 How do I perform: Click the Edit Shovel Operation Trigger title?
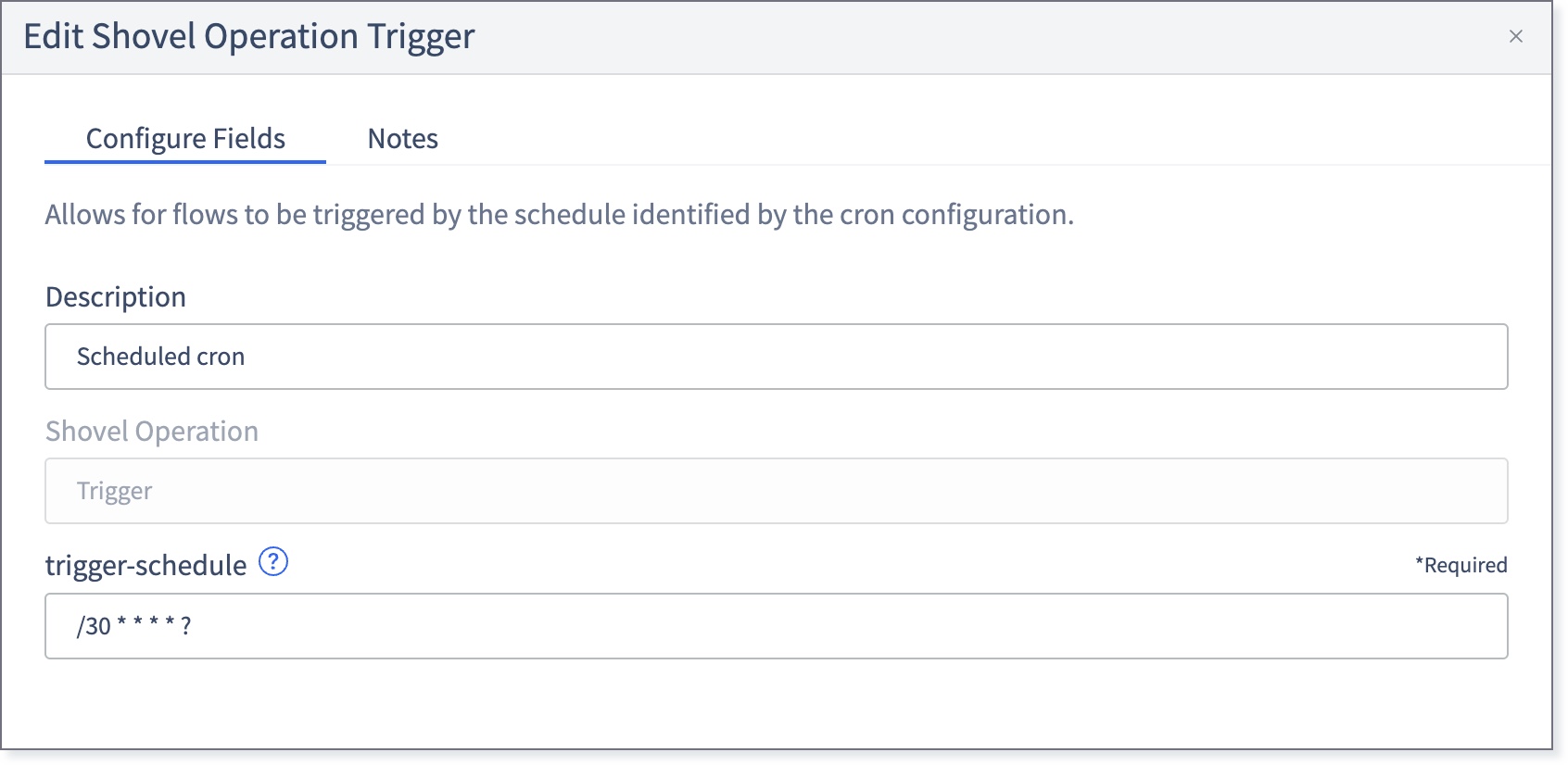[x=249, y=36]
